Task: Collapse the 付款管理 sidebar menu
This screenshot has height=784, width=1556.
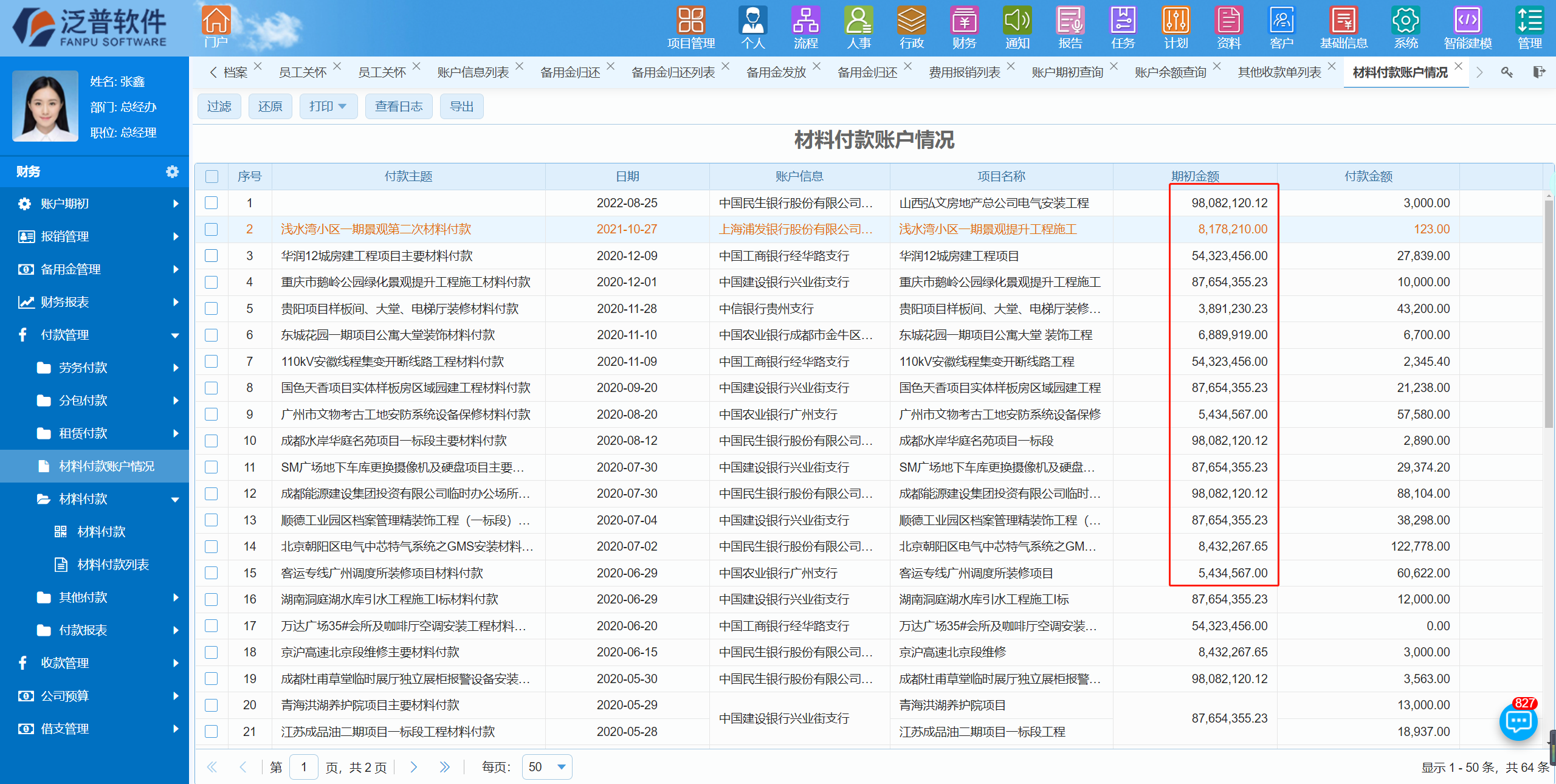Action: coord(94,335)
